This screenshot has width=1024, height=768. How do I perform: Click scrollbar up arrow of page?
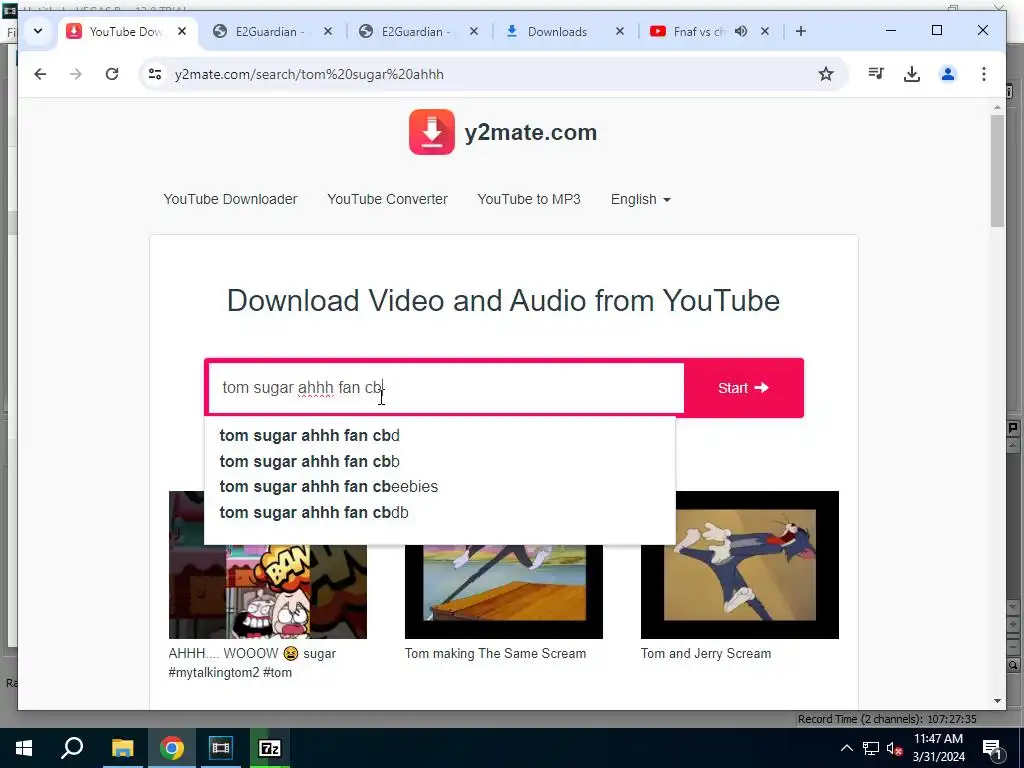point(997,107)
